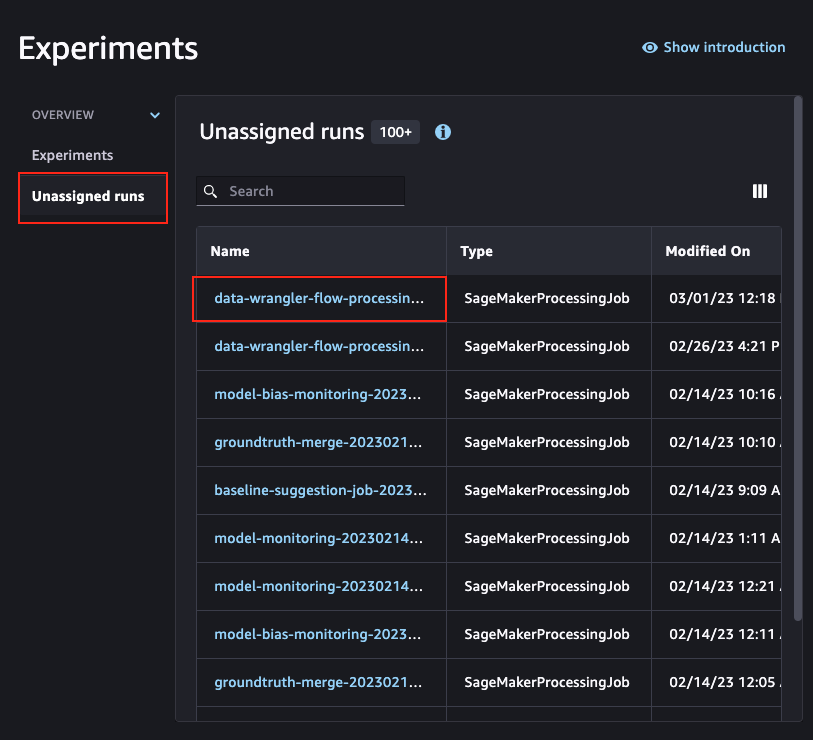Collapse the OVERVIEW section chevron
813x740 pixels.
click(x=155, y=115)
